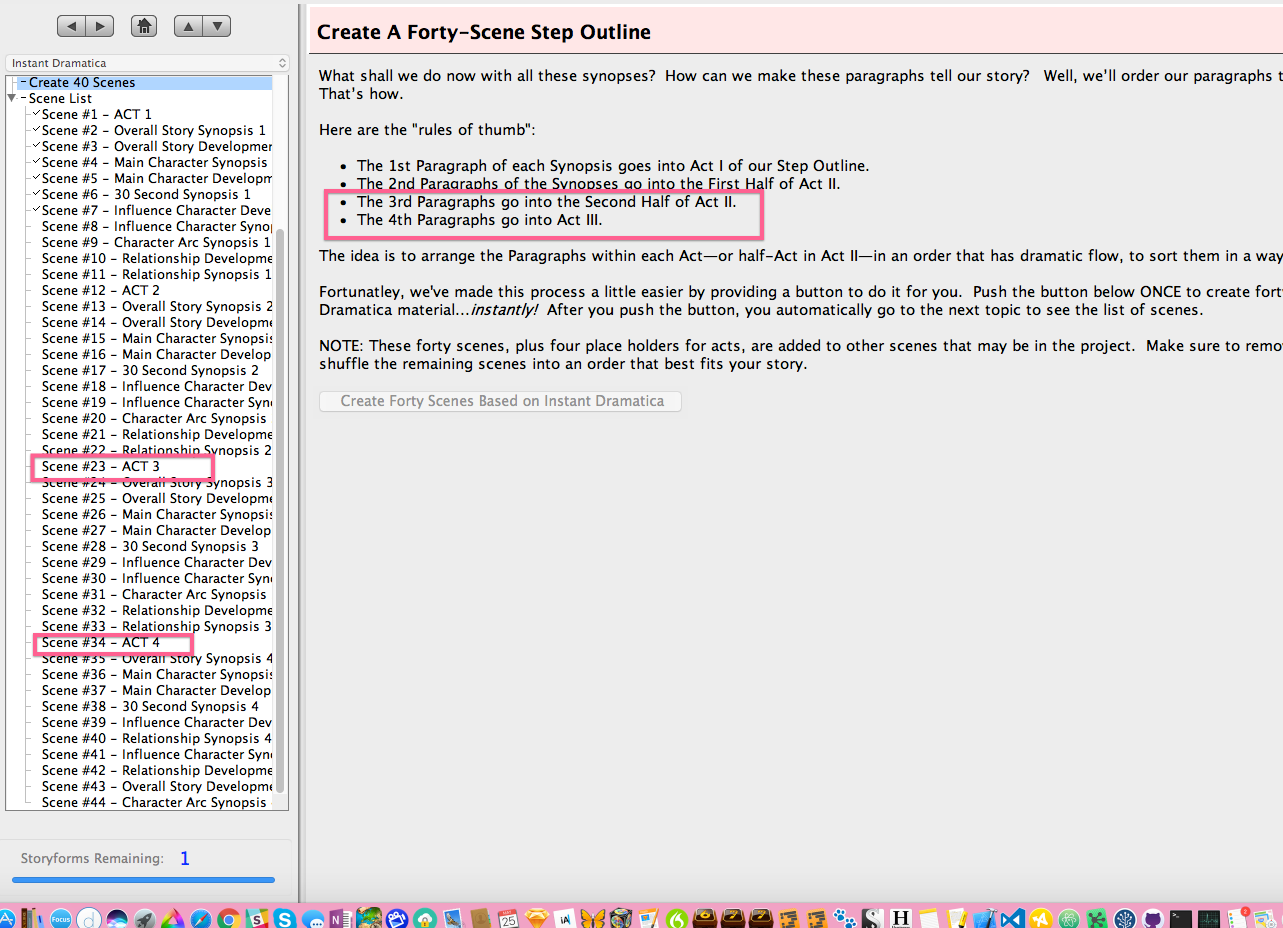Select Scene #34 – ACT 4

[101, 642]
